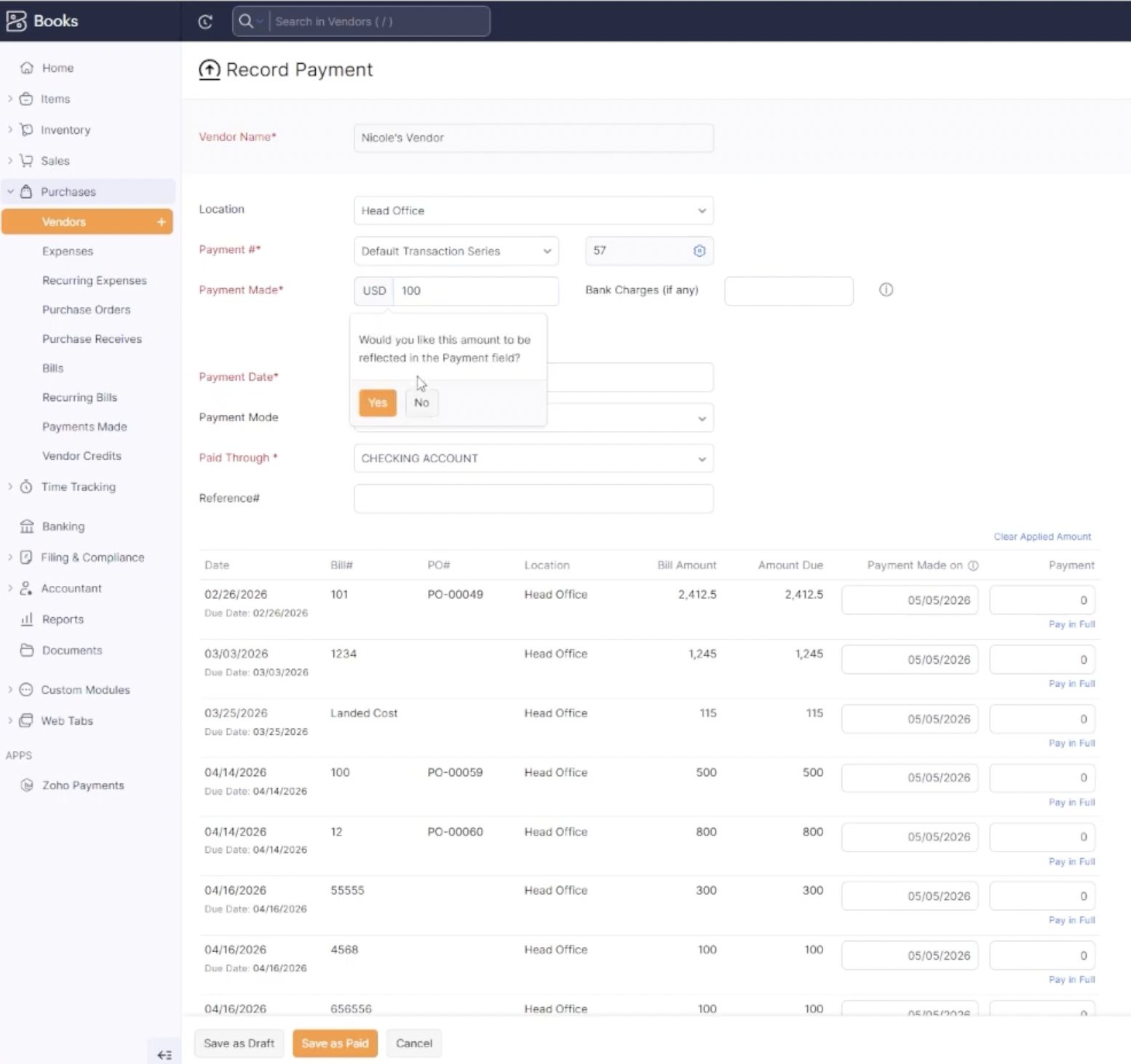Cancel the payment record
1131x1064 pixels.
[414, 1043]
